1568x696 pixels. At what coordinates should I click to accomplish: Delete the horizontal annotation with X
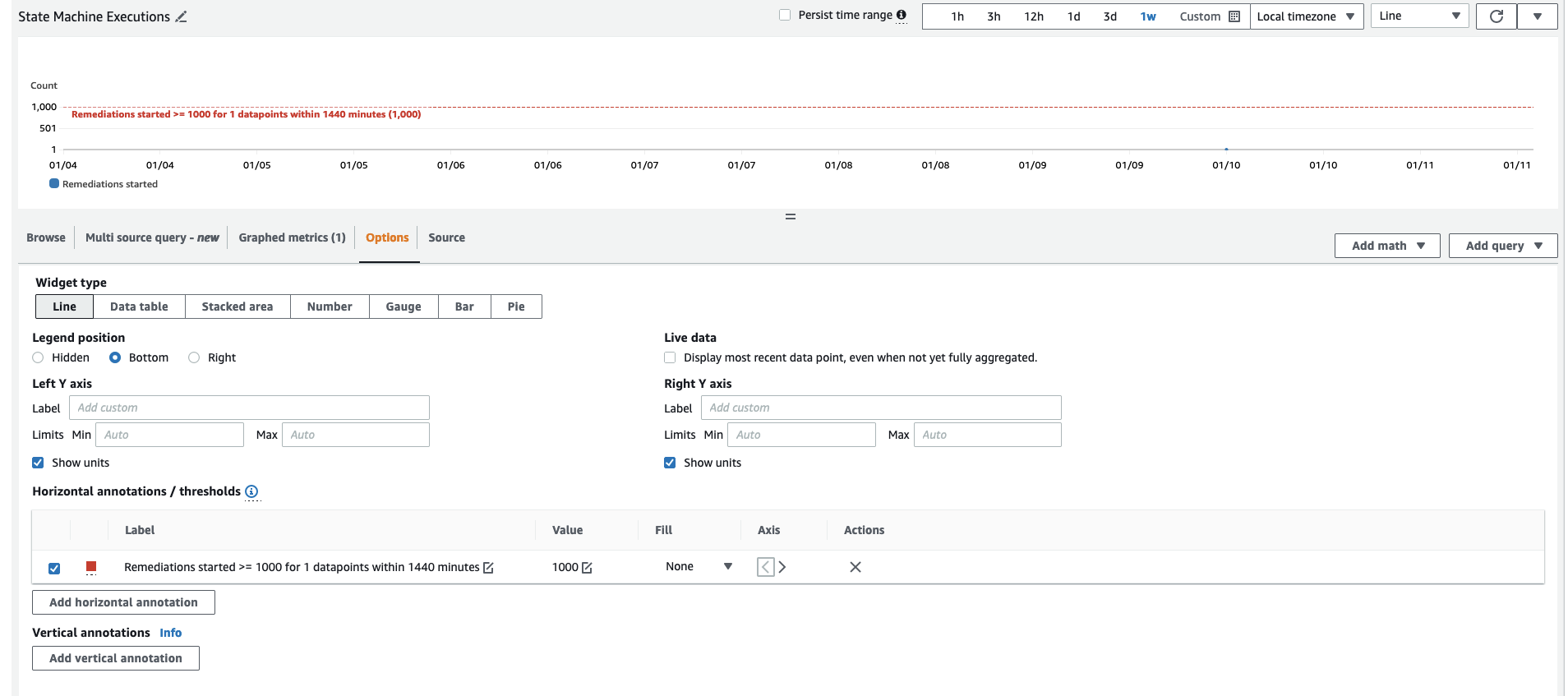(855, 567)
